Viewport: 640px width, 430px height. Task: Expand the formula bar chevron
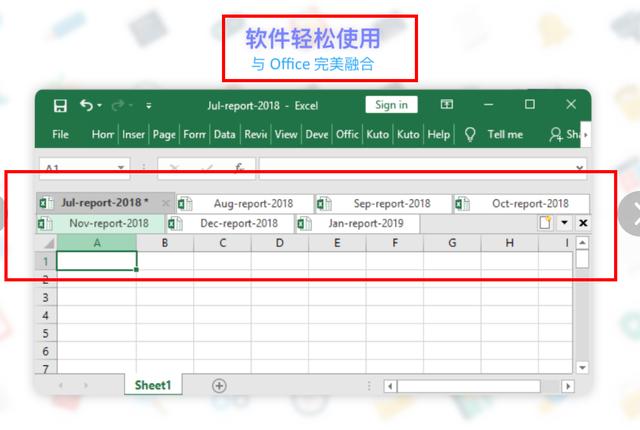580,168
